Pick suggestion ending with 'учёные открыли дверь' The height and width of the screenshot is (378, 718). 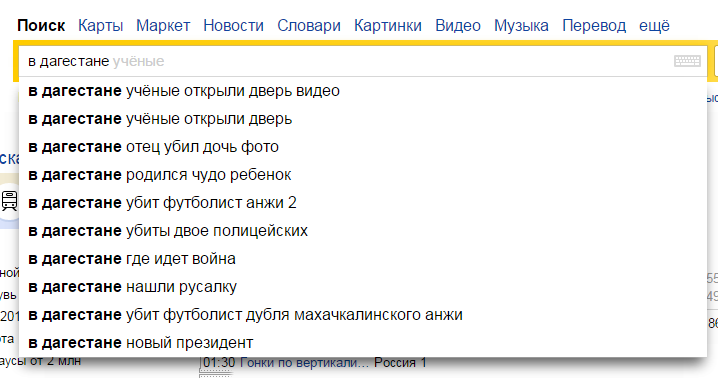point(363,119)
